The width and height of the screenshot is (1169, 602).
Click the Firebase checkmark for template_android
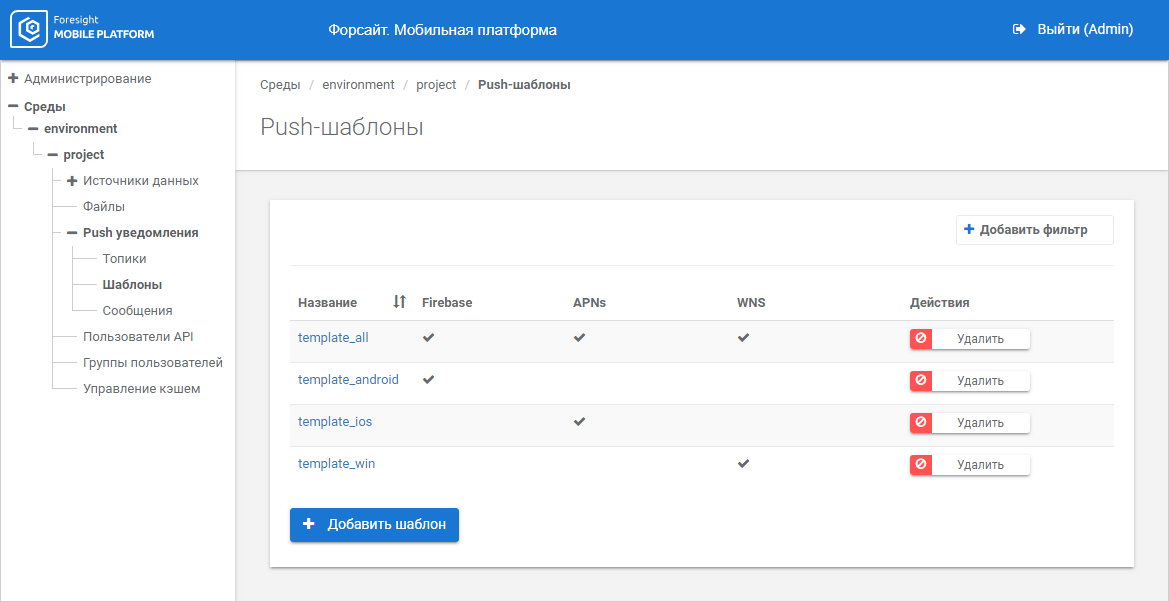pos(429,380)
